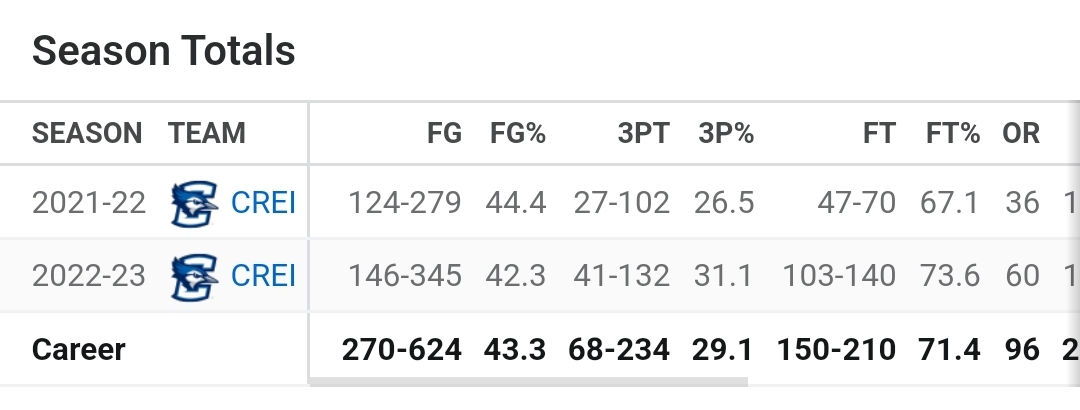Click Creighton logo in 2021-22 row
Image resolution: width=1080 pixels, height=410 pixels.
tap(194, 203)
